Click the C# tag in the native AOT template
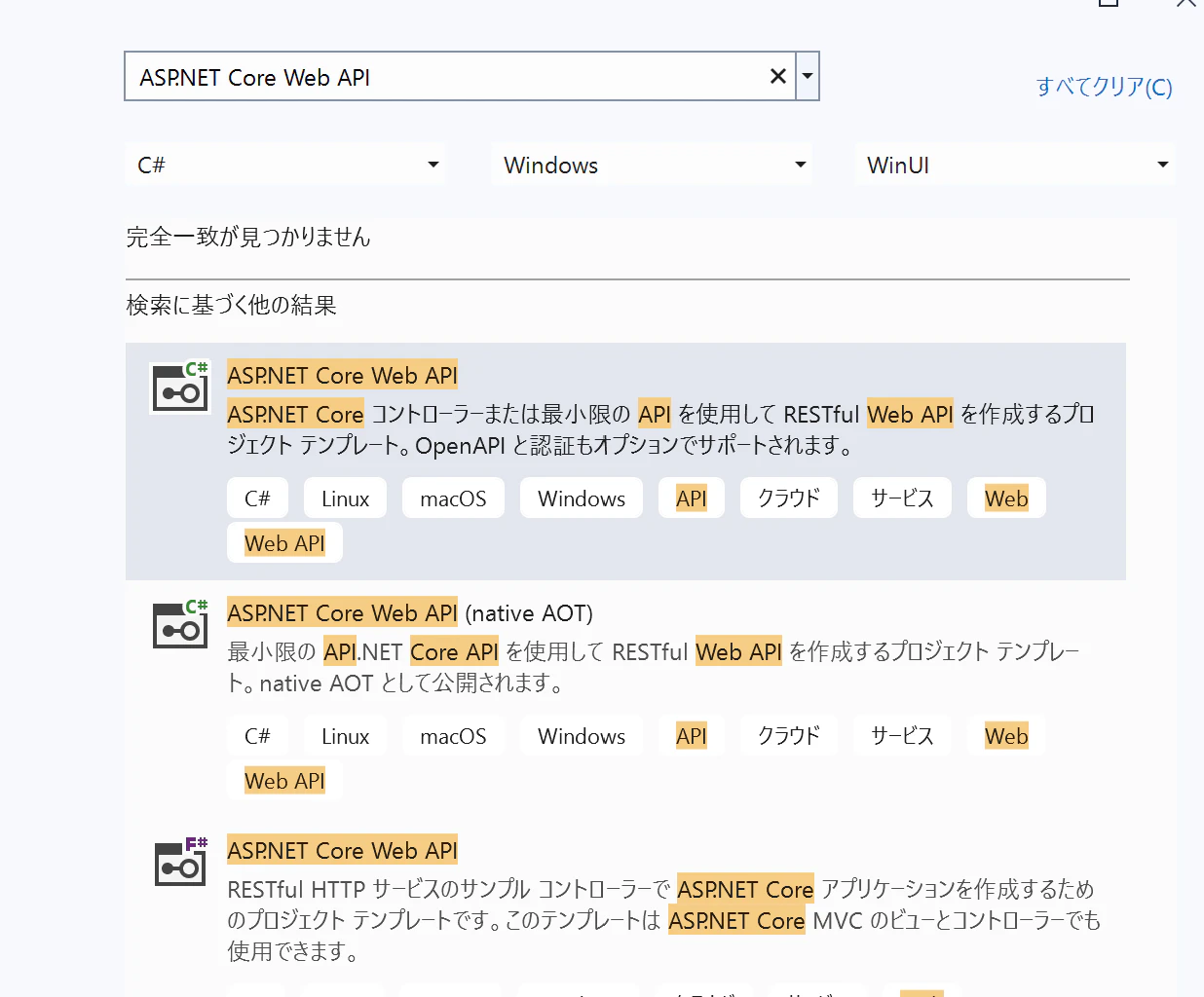The image size is (1204, 997). [x=257, y=735]
